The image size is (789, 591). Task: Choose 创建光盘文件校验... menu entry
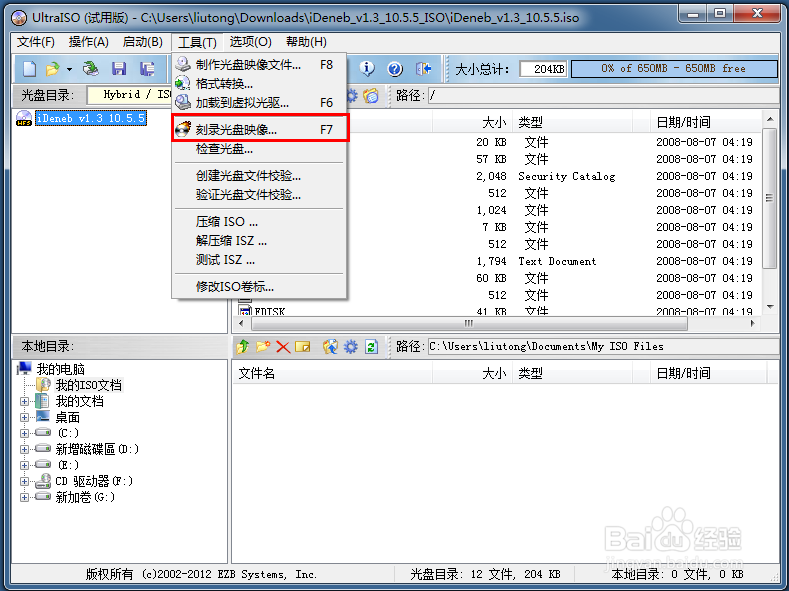pyautogui.click(x=260, y=176)
